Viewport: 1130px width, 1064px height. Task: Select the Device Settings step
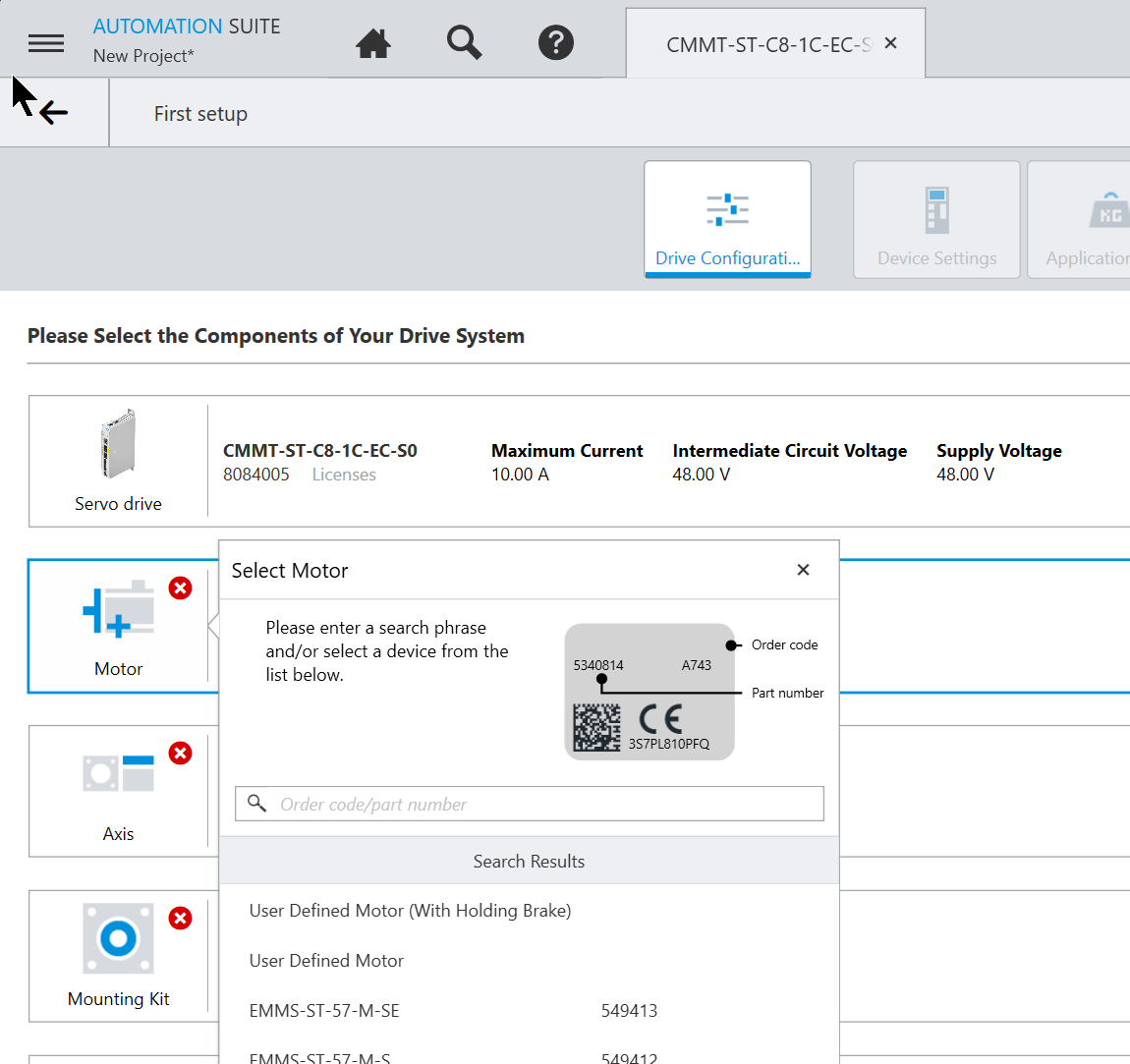936,219
